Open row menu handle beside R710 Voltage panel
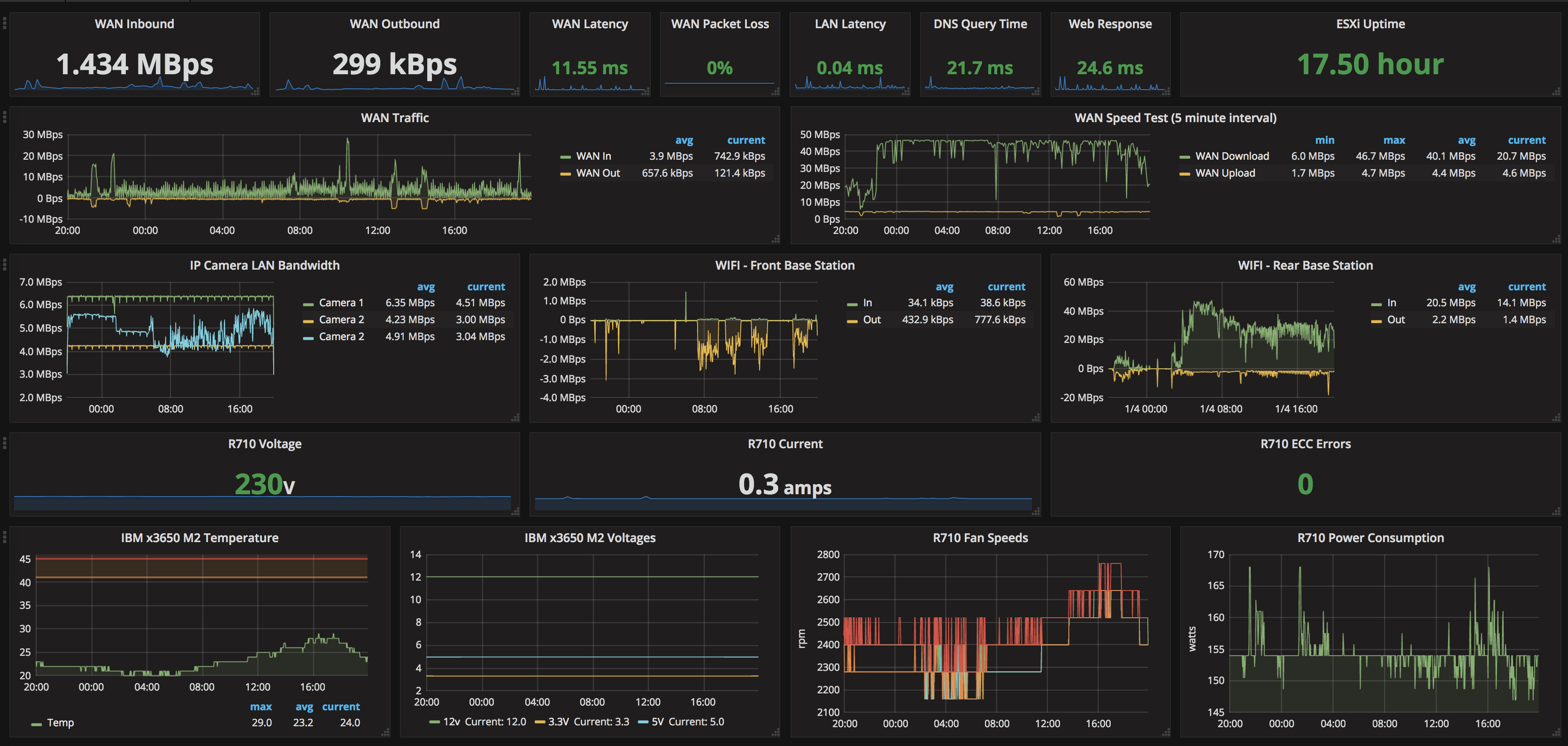 coord(4,443)
